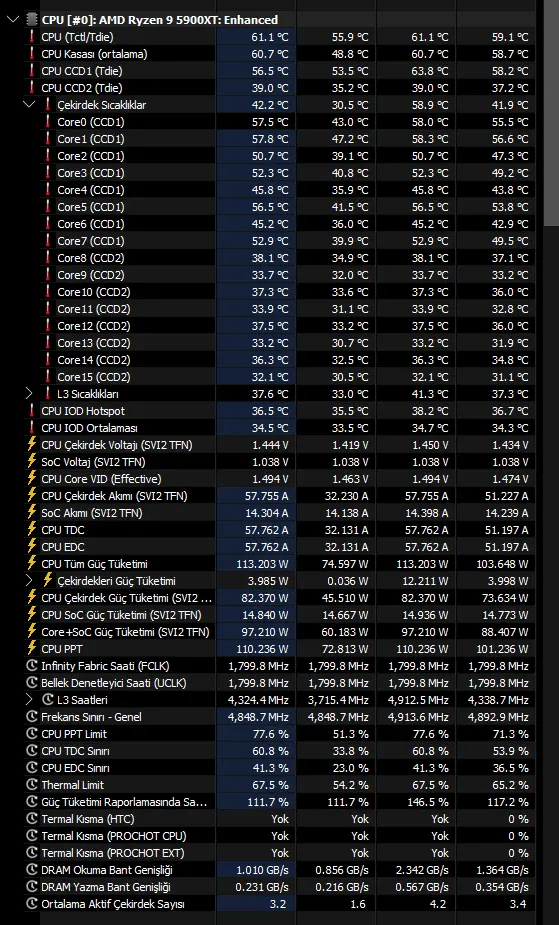The width and height of the screenshot is (559, 925).
Task: Click thermometer icon beside CPU CCD1 (Tdie)
Action: point(32,71)
